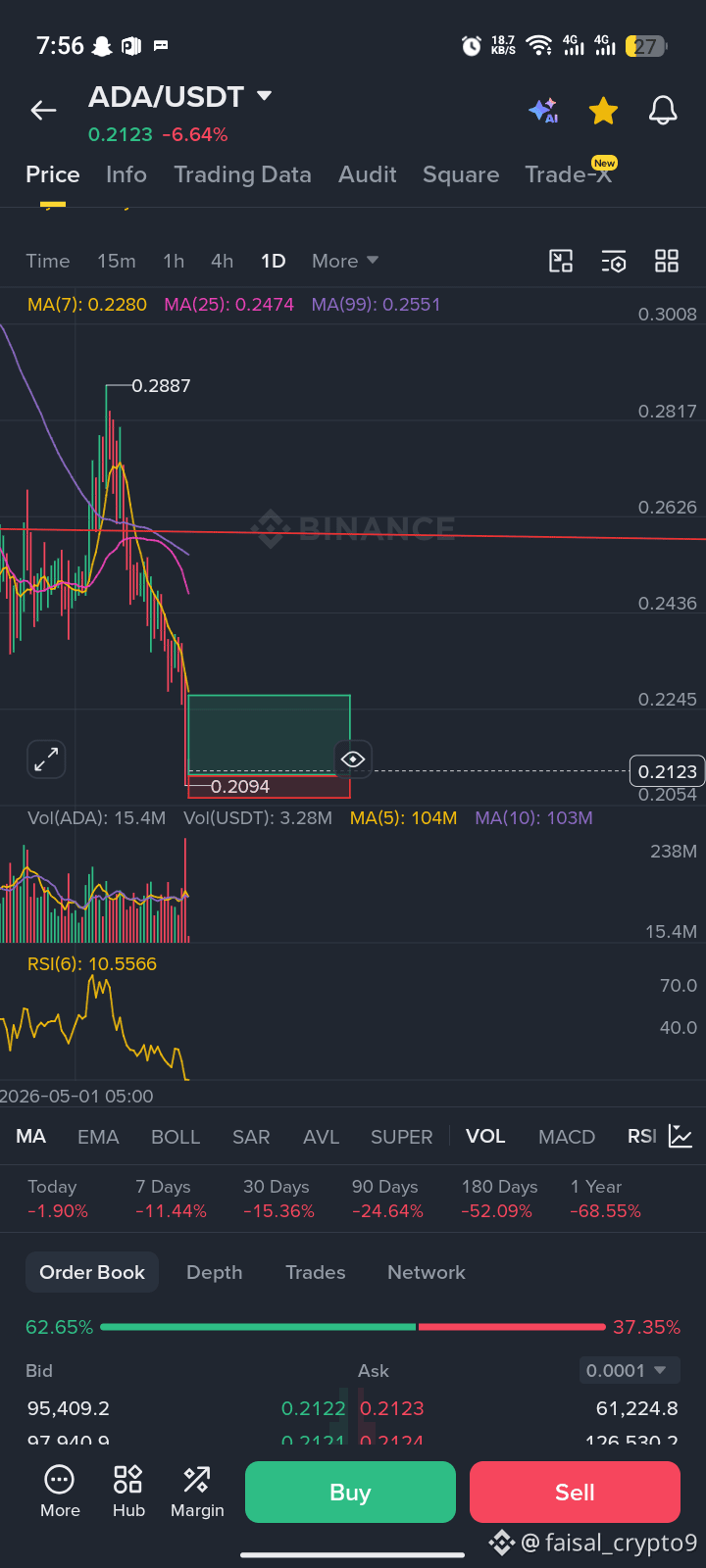Tap the bid/ask ratio bar
This screenshot has height=1568, width=706.
click(353, 1327)
